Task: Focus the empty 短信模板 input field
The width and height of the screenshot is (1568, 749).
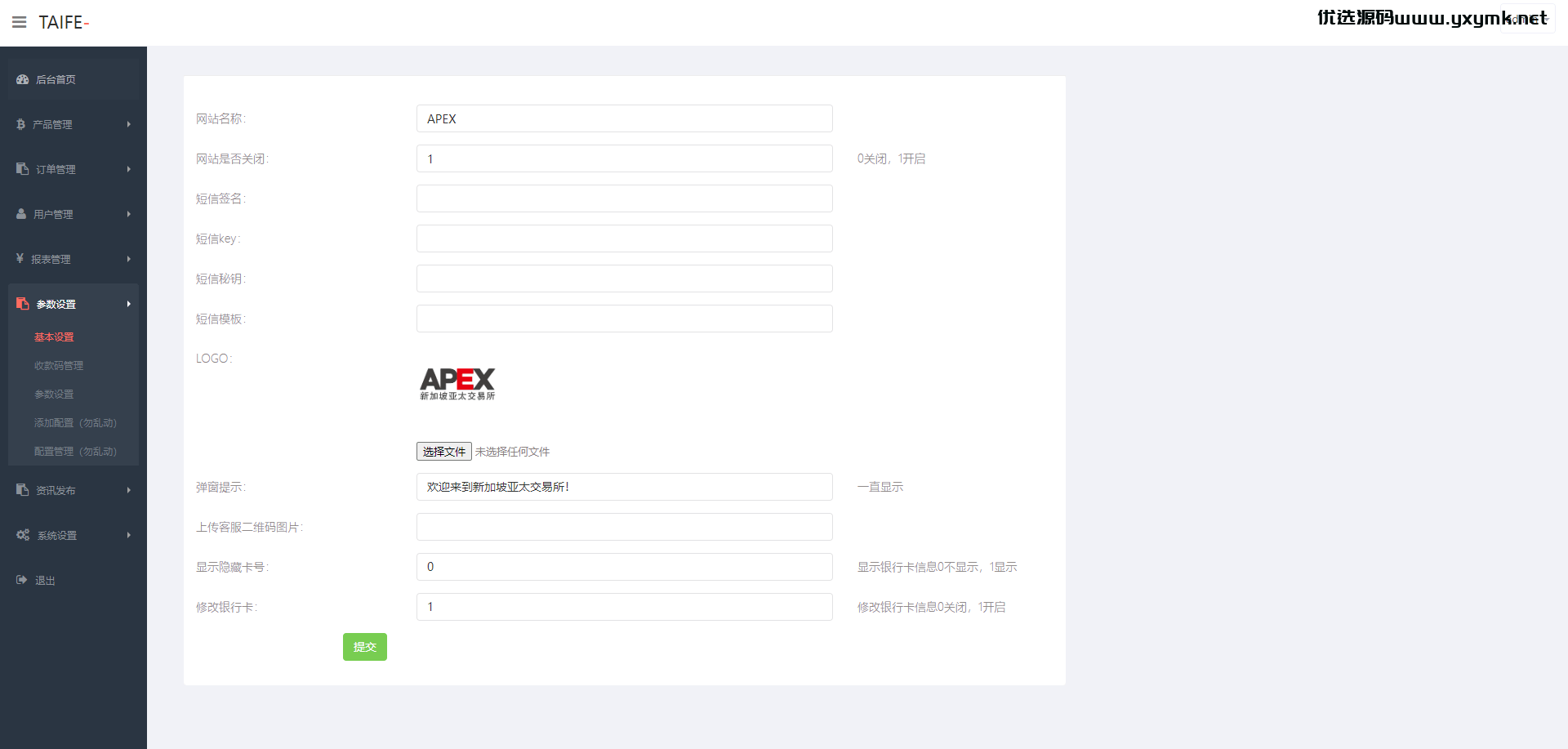Action: (625, 319)
